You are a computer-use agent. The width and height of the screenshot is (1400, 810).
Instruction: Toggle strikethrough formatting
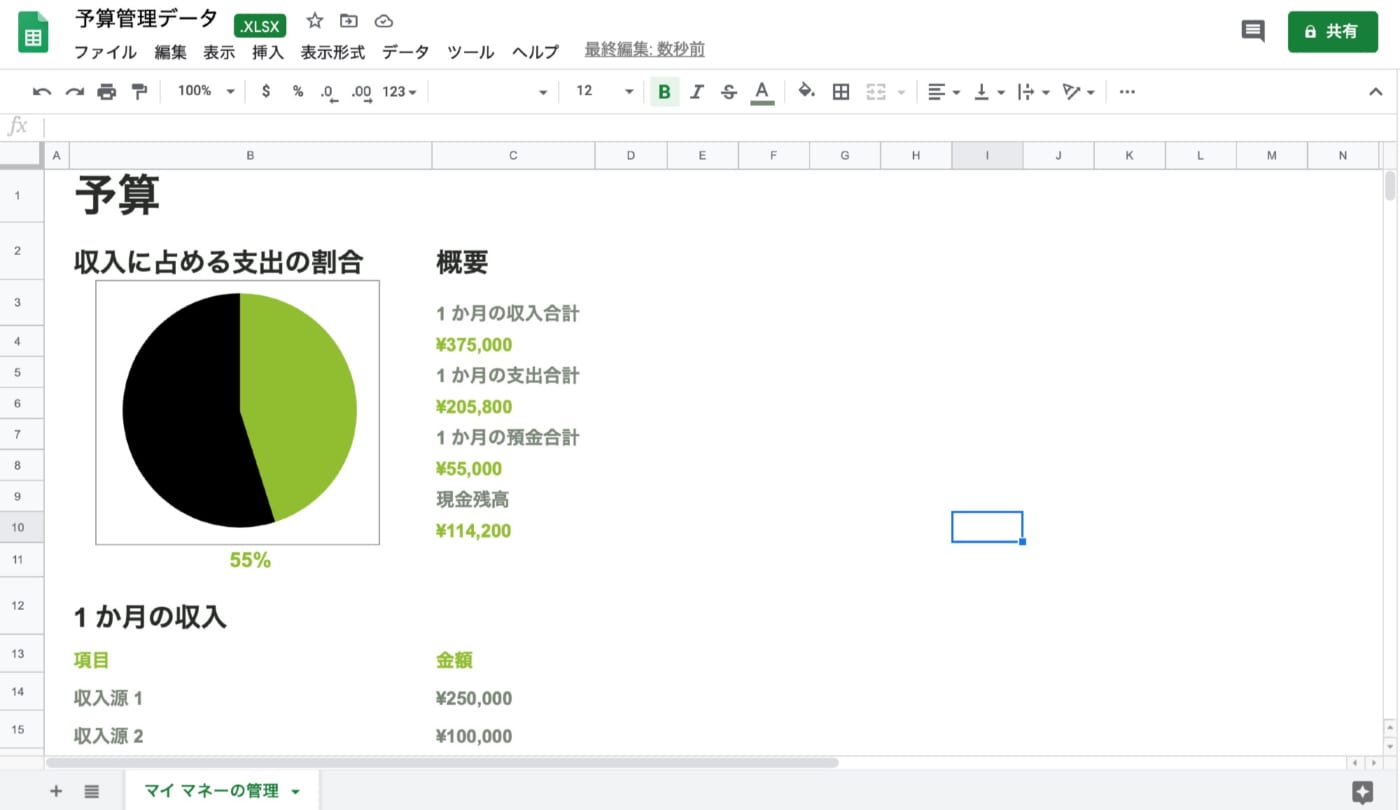point(729,92)
